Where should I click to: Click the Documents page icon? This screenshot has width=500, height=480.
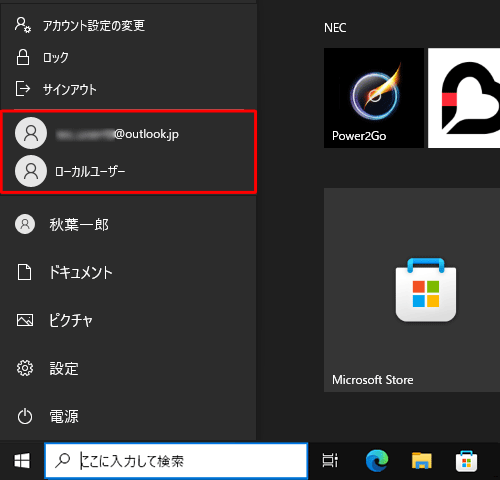coord(24,272)
